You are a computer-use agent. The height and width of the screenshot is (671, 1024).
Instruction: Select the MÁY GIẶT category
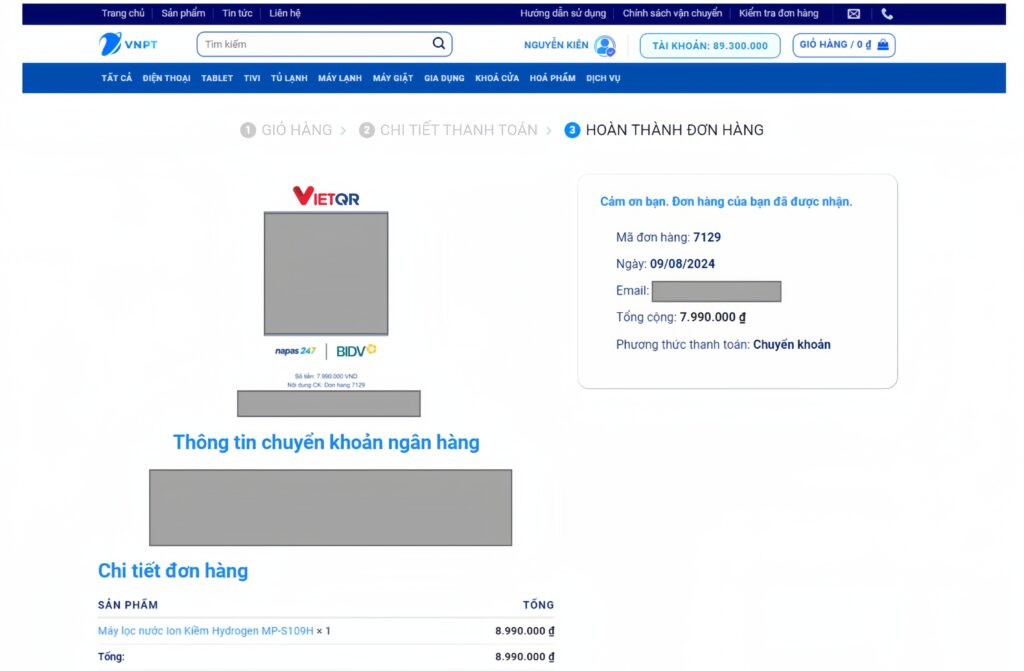pos(393,78)
